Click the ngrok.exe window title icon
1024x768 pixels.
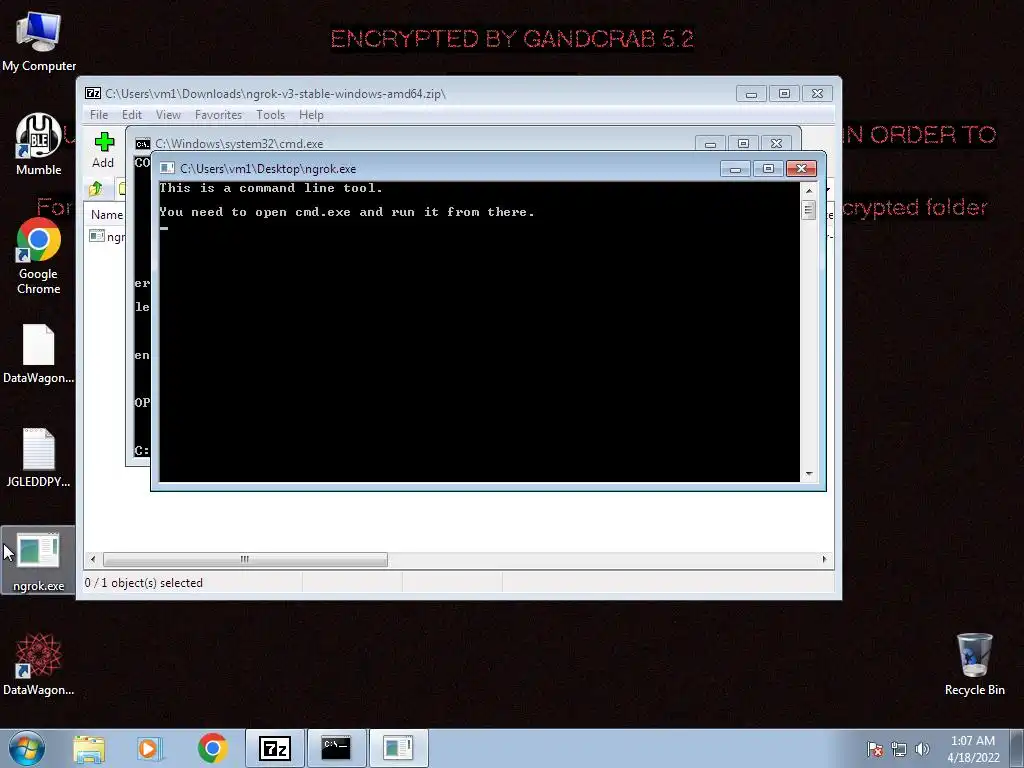click(x=167, y=168)
